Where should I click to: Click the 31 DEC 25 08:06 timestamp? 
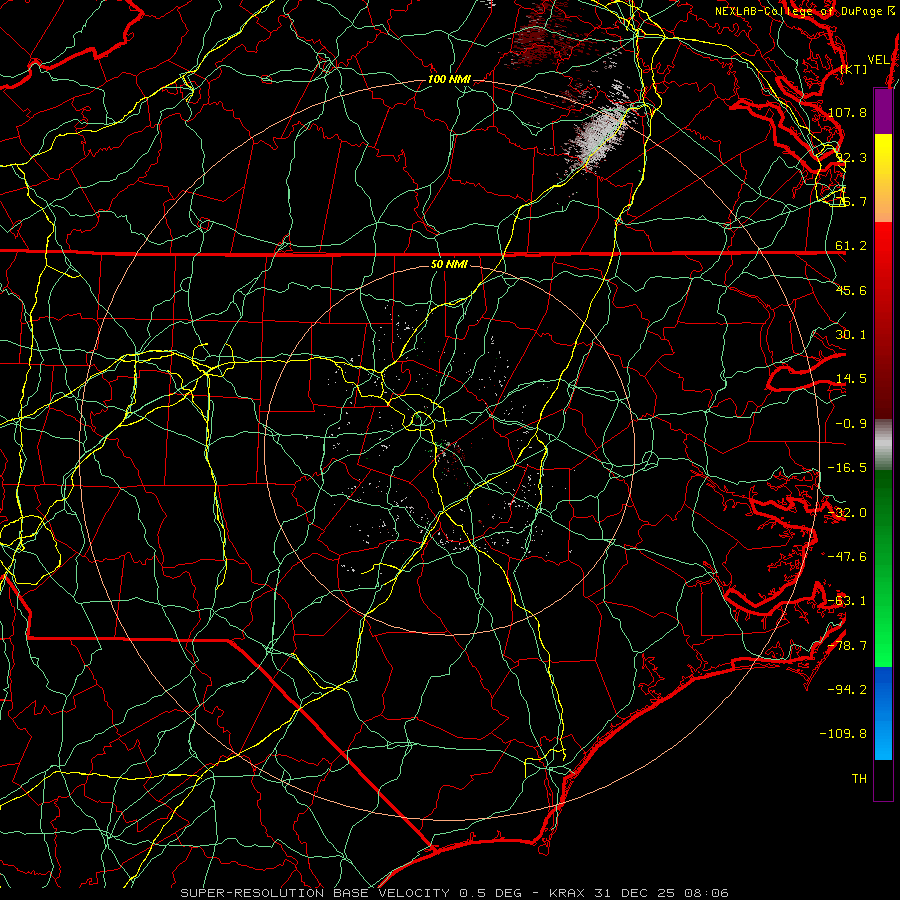pos(662,893)
